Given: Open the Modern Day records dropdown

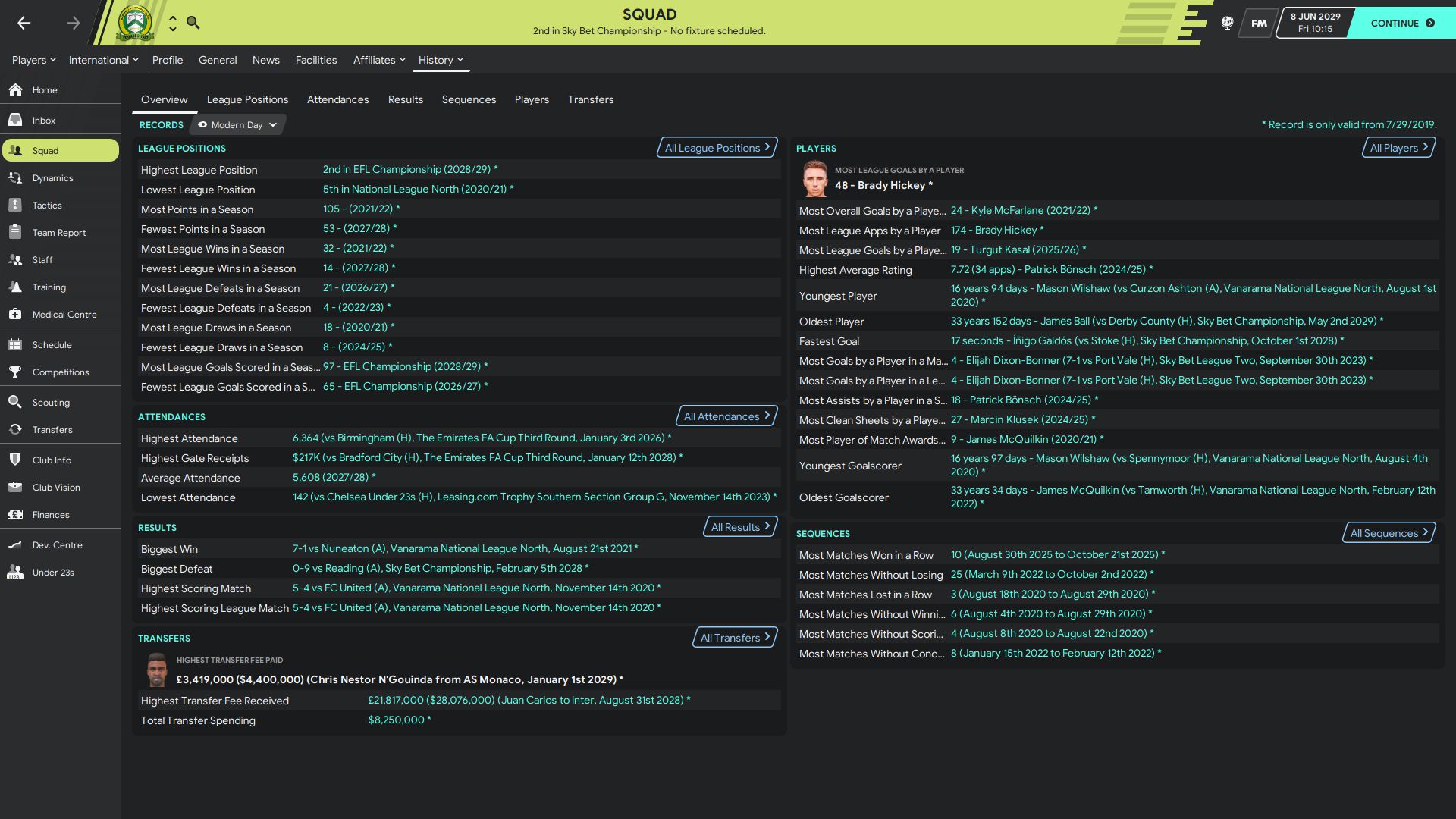Looking at the screenshot, I should [237, 125].
